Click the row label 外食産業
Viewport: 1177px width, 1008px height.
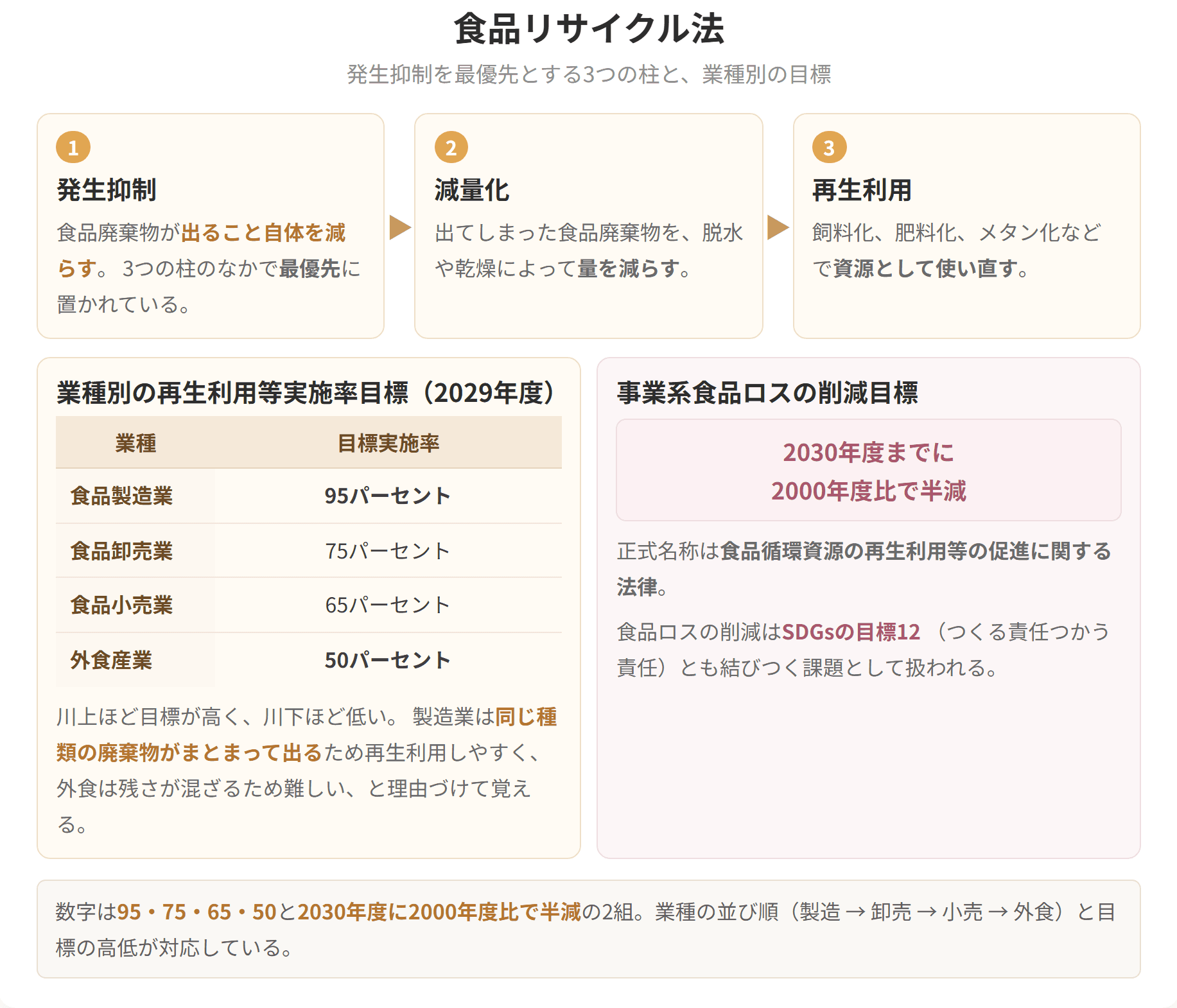[x=111, y=661]
